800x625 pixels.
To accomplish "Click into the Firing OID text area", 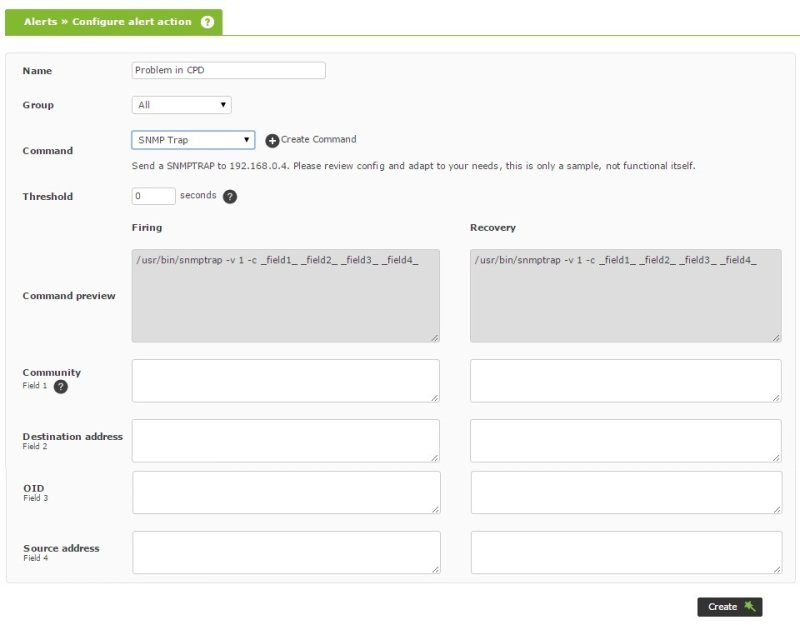I will coord(286,492).
